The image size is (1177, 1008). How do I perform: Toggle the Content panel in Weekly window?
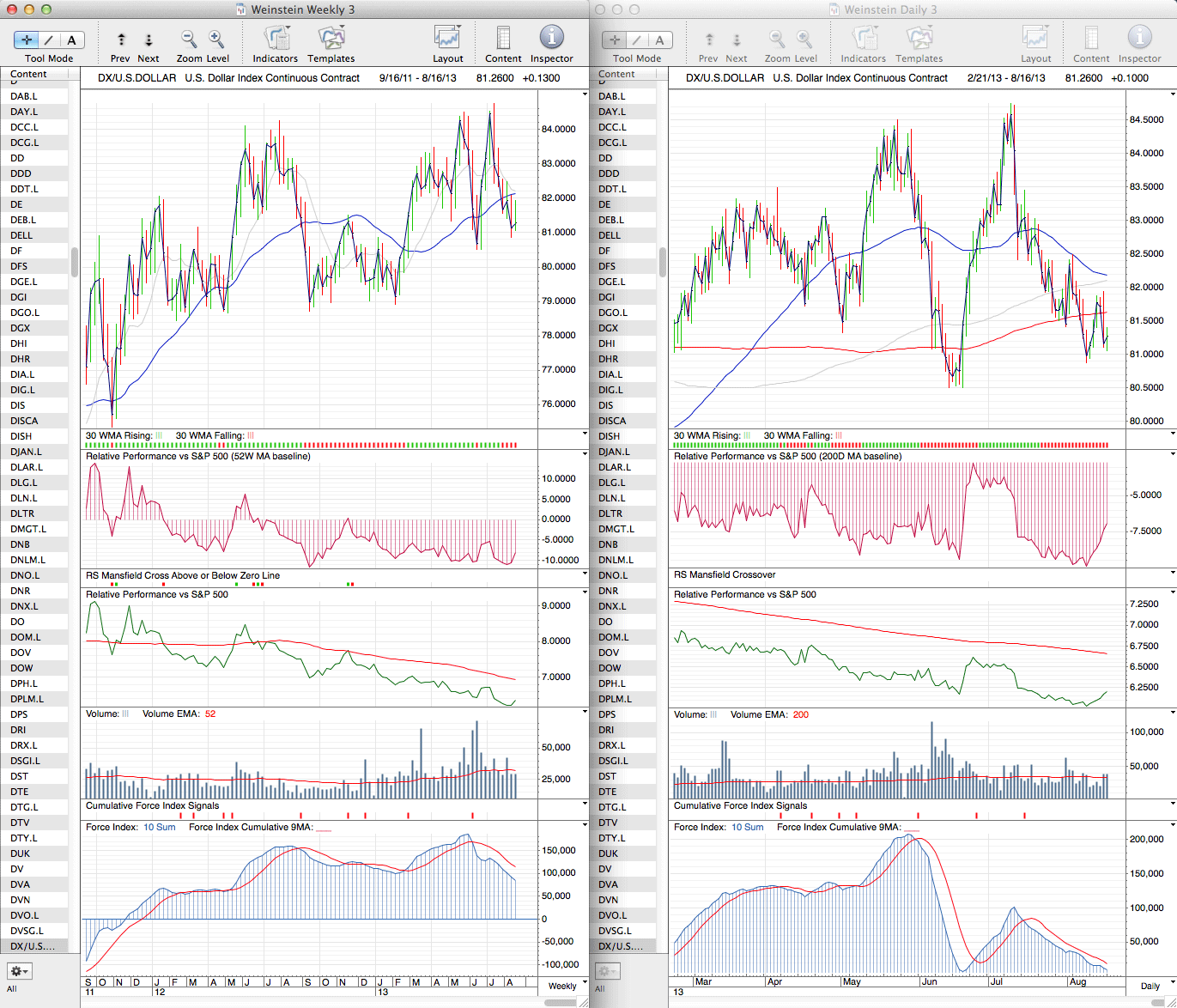[x=503, y=39]
